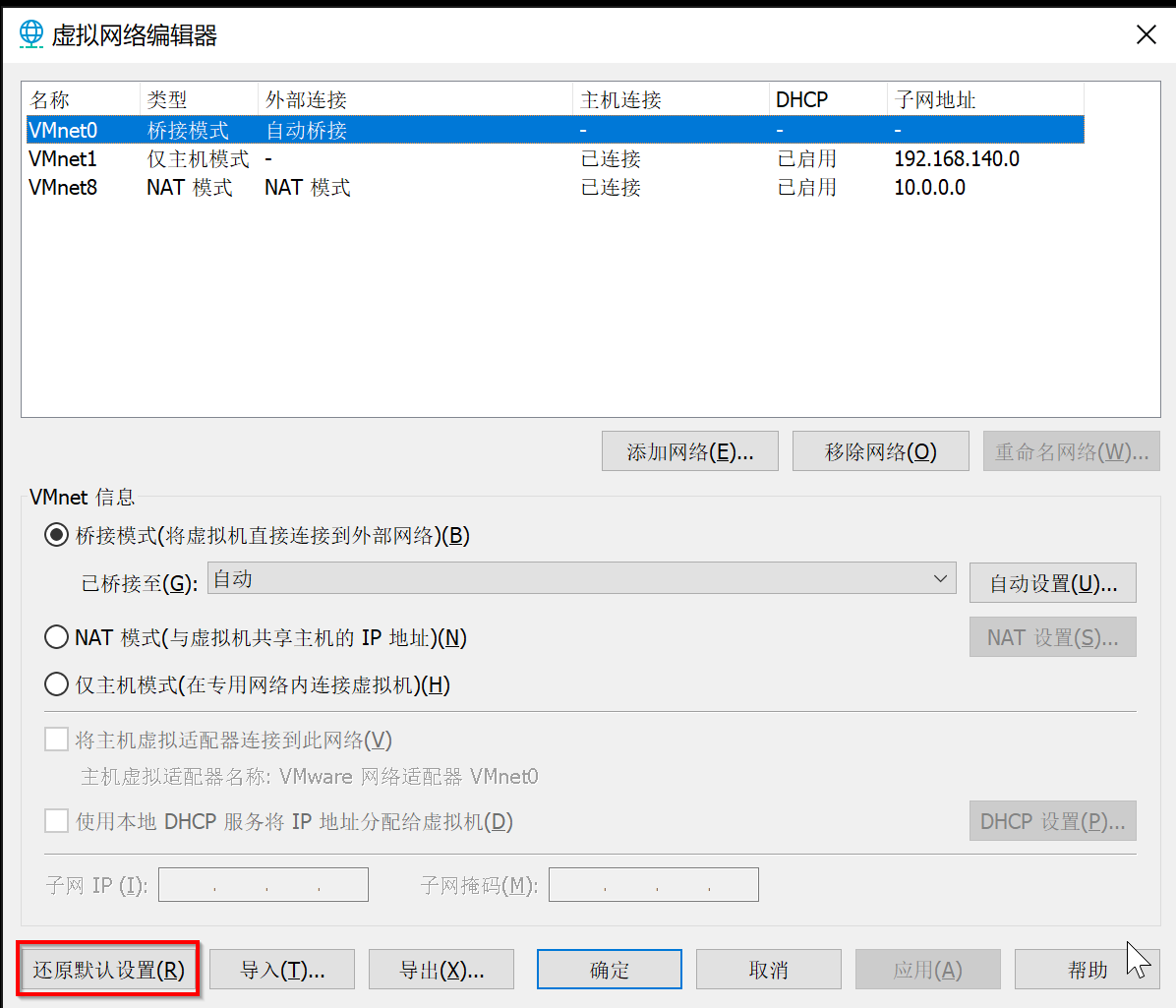Click the 添加网络(E)... button
Screen dimensions: 1176x1008
[x=690, y=451]
